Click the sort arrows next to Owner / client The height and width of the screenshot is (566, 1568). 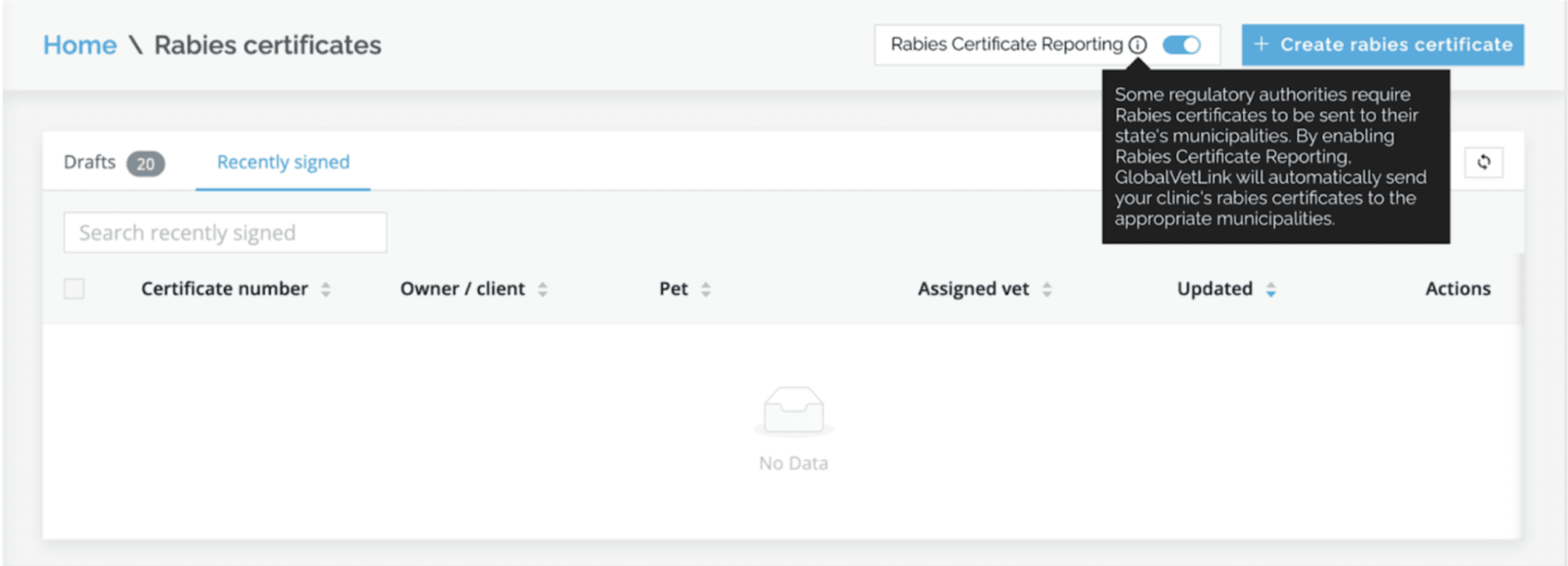[543, 289]
